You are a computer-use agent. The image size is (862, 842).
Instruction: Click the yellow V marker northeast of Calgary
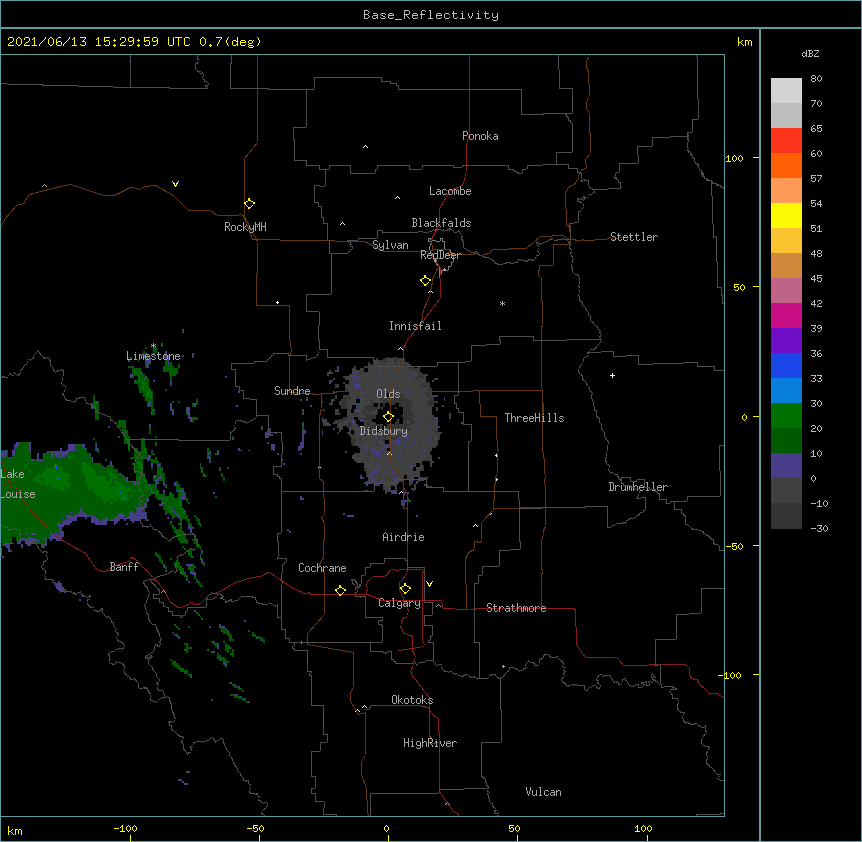tap(429, 584)
